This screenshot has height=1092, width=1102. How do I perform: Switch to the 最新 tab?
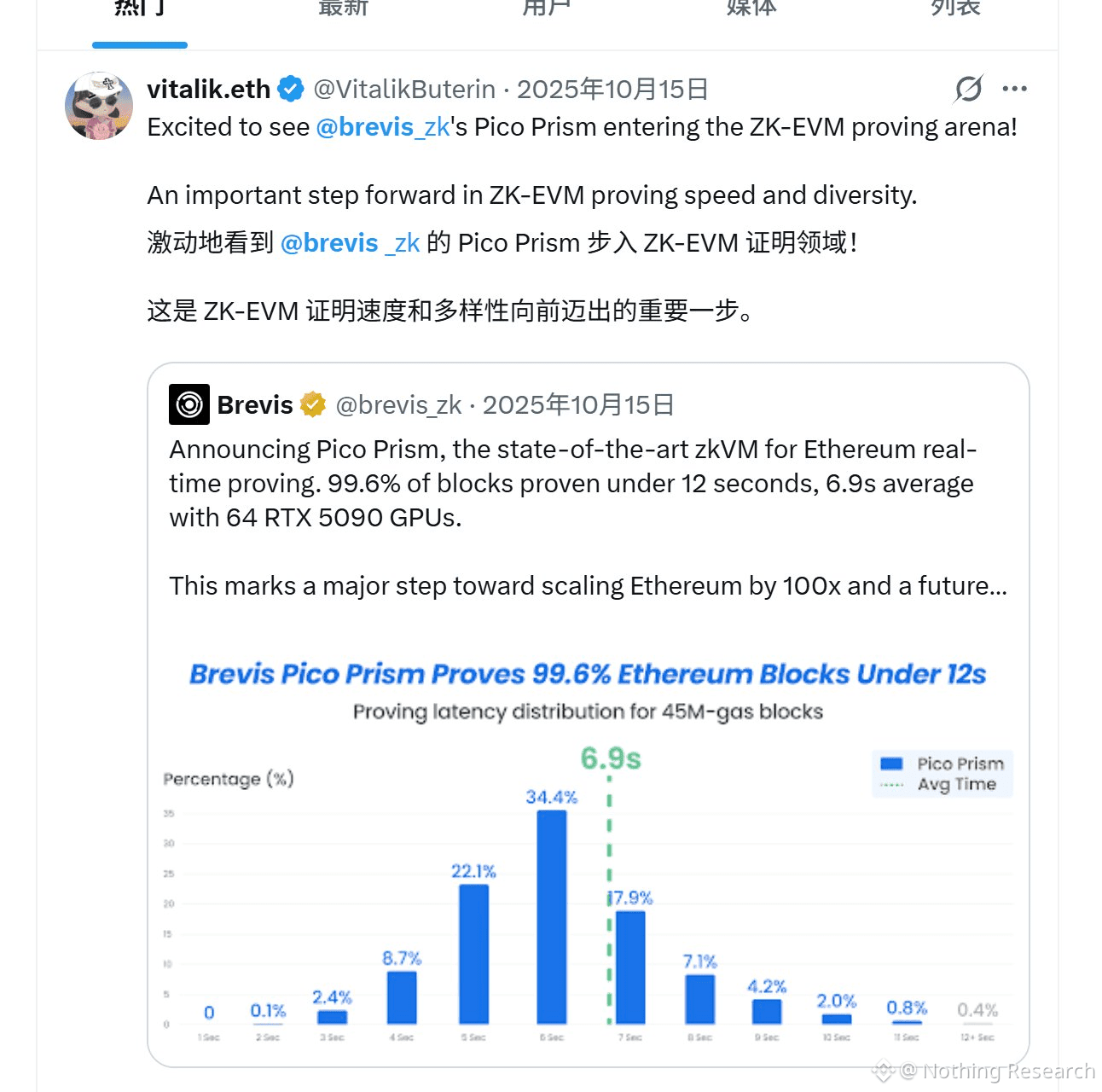tap(343, 9)
